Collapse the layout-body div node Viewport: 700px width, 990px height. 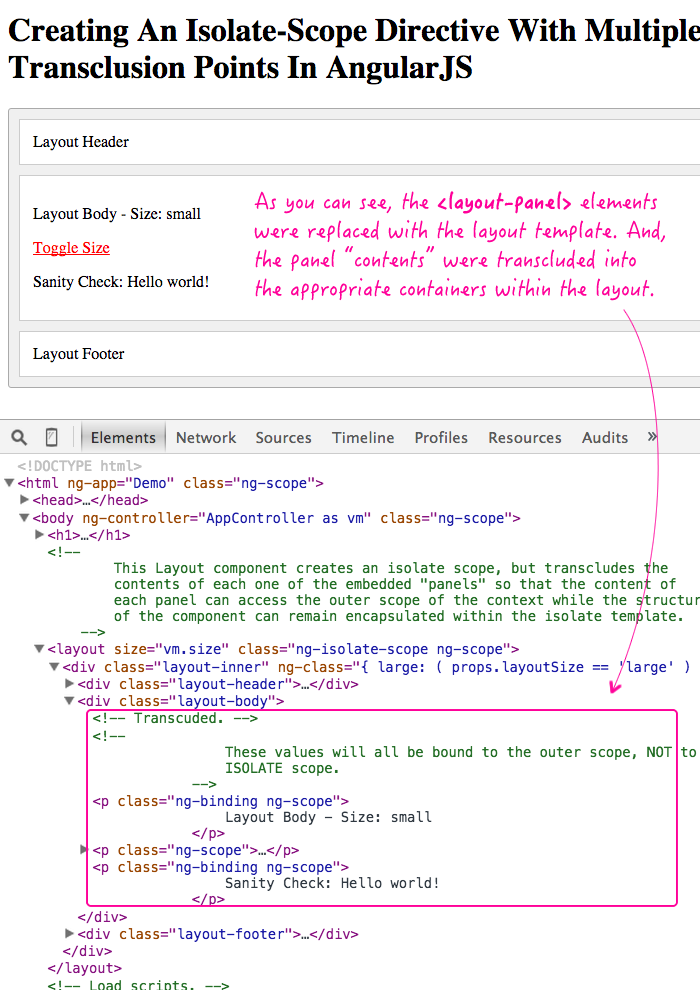click(69, 701)
